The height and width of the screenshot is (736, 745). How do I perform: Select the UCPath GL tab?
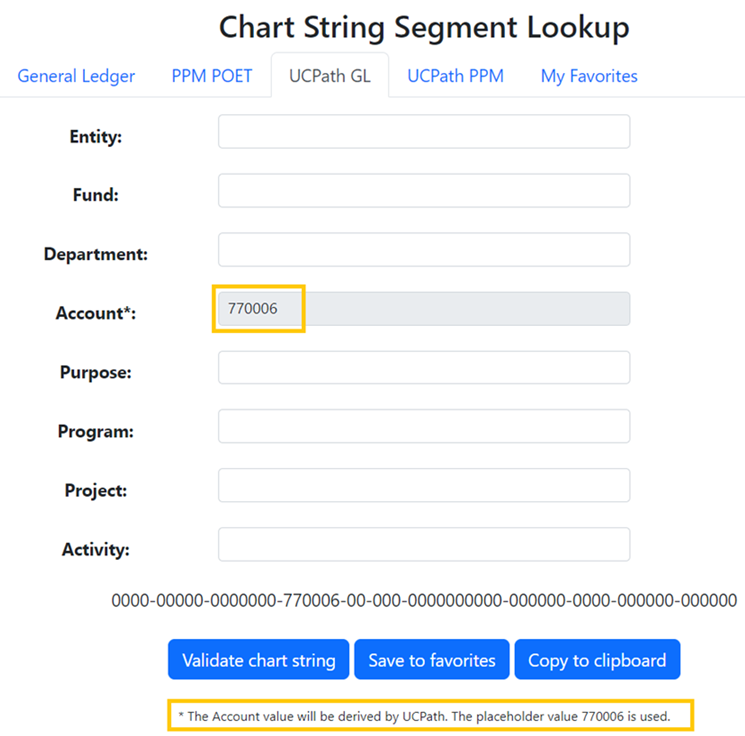click(330, 76)
